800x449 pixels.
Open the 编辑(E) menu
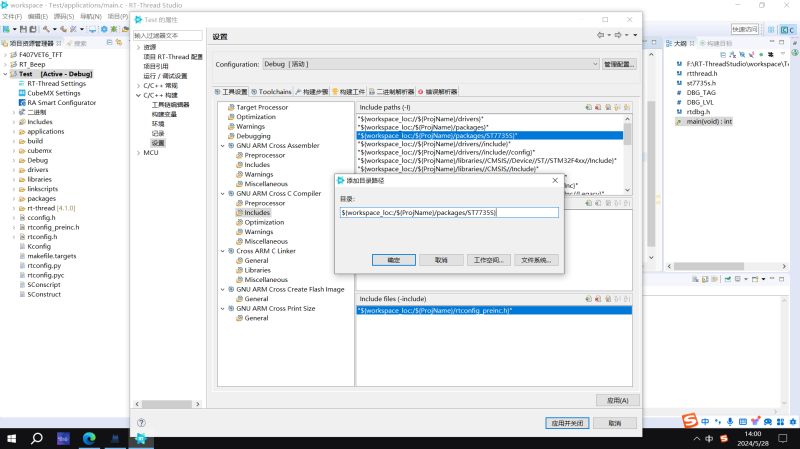[x=38, y=16]
